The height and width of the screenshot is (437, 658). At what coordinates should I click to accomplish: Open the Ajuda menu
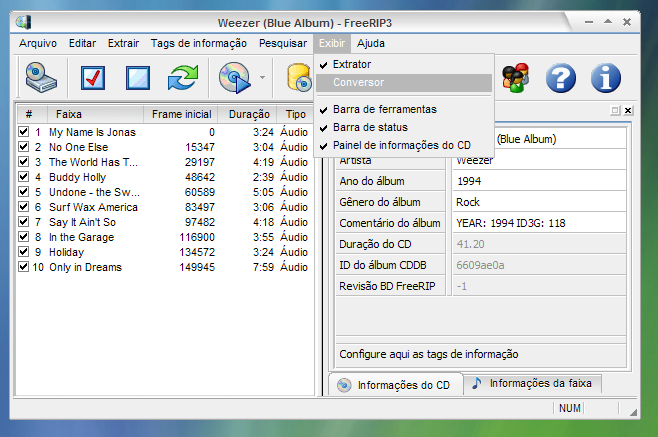[371, 43]
